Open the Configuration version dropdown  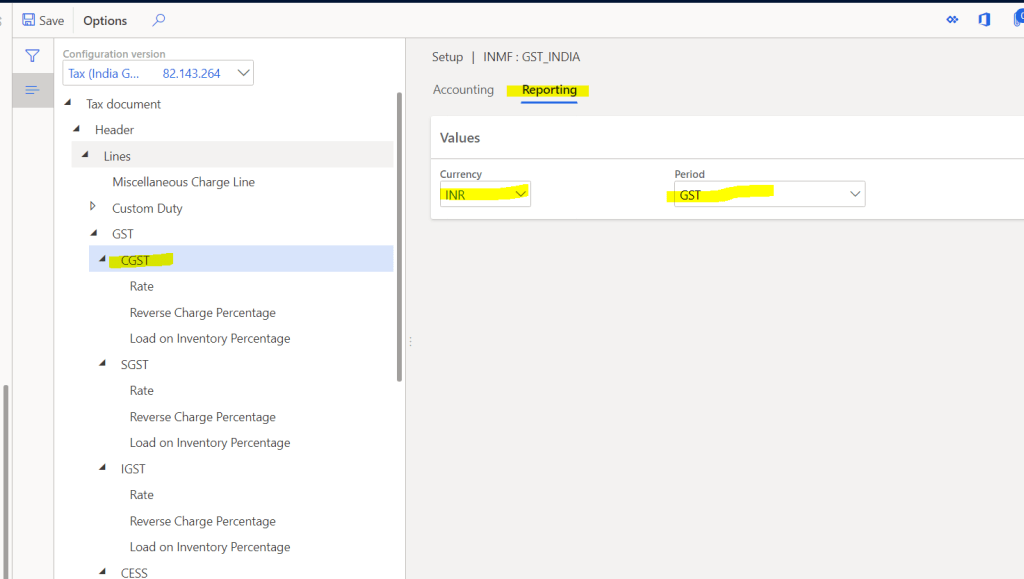[x=243, y=73]
